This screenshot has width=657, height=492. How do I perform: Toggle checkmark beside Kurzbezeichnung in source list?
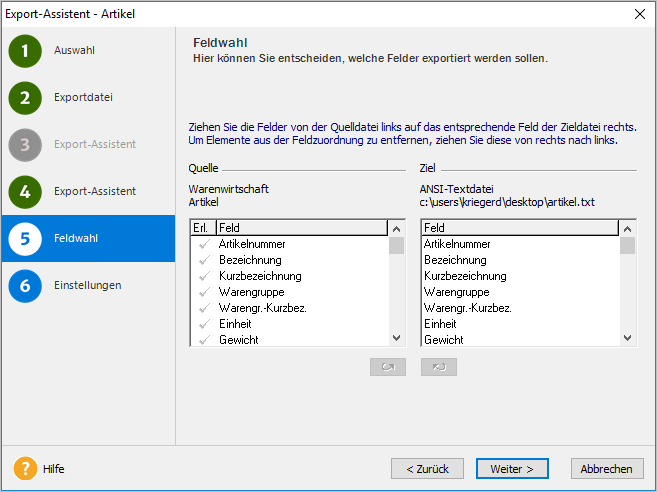[x=204, y=276]
